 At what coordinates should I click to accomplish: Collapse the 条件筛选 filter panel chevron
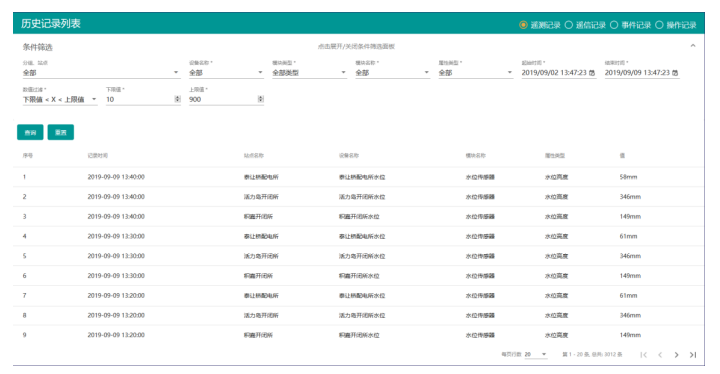pos(693,45)
